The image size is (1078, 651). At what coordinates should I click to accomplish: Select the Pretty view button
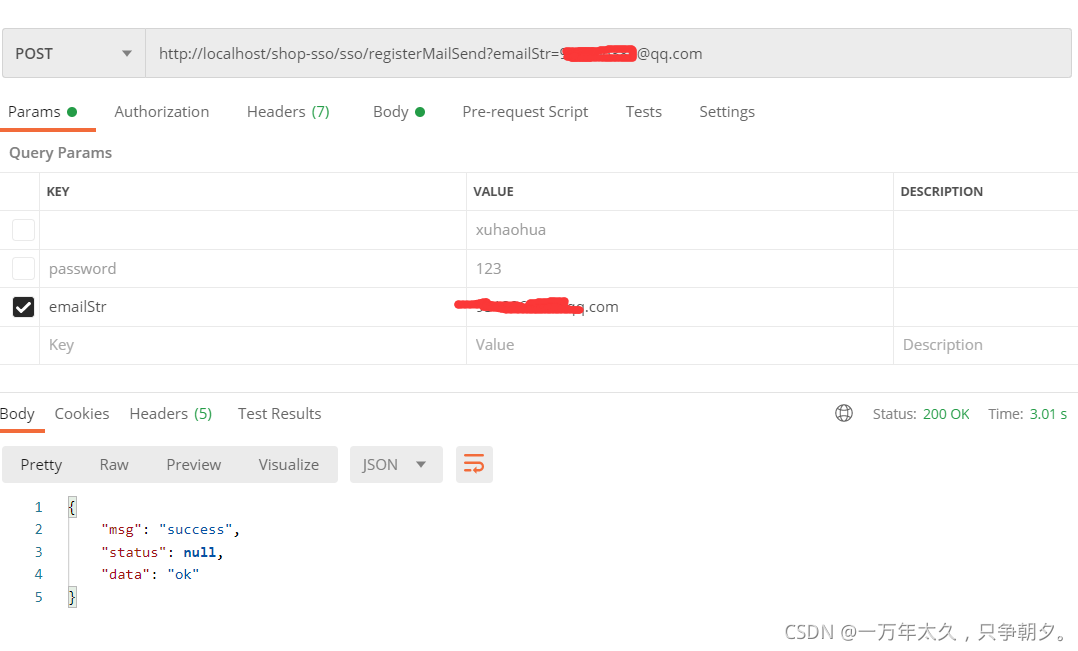point(41,465)
